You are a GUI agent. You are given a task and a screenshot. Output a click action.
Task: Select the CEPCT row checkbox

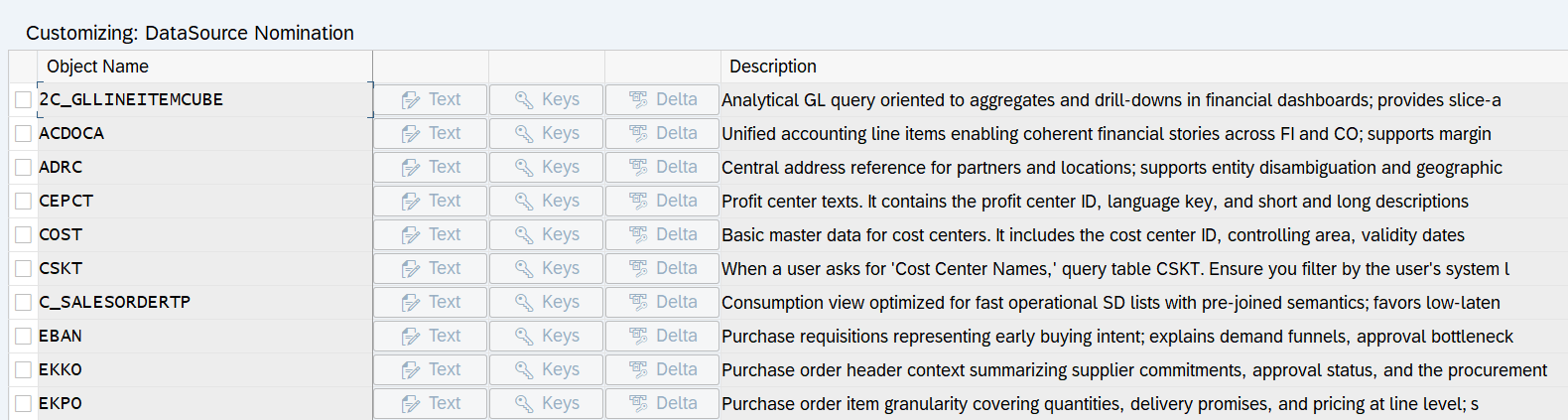click(23, 202)
